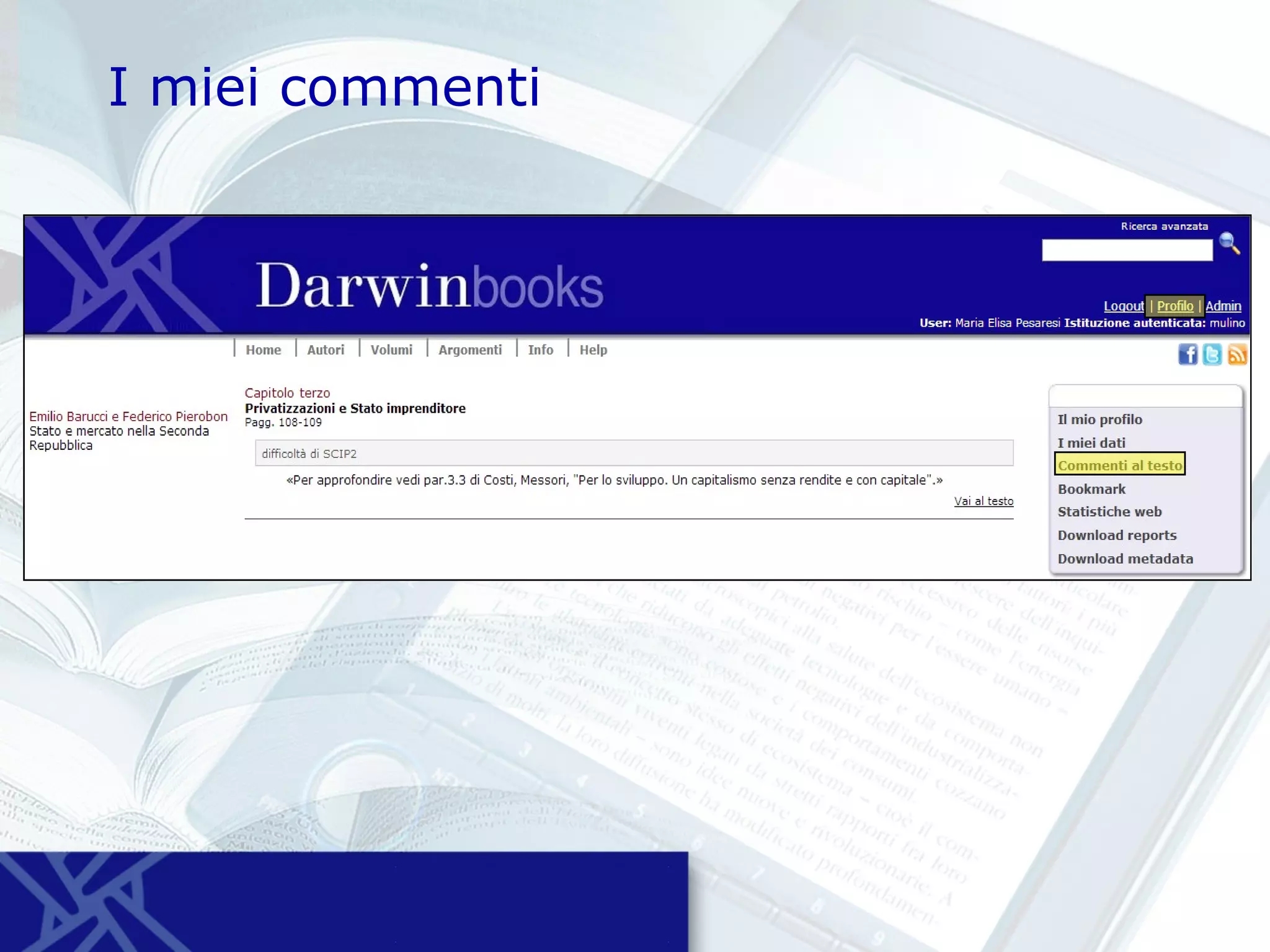
Task: Select the Home menu item
Action: pyautogui.click(x=263, y=350)
